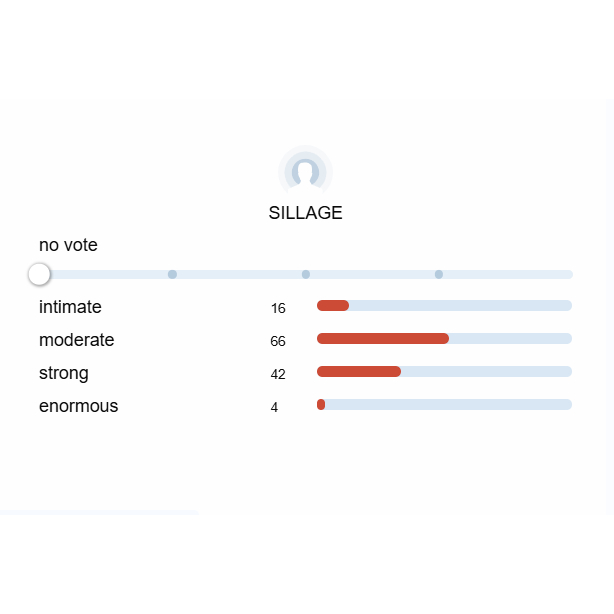The image size is (614, 614).
Task: Click the intimate vote count 16
Action: (x=278, y=308)
